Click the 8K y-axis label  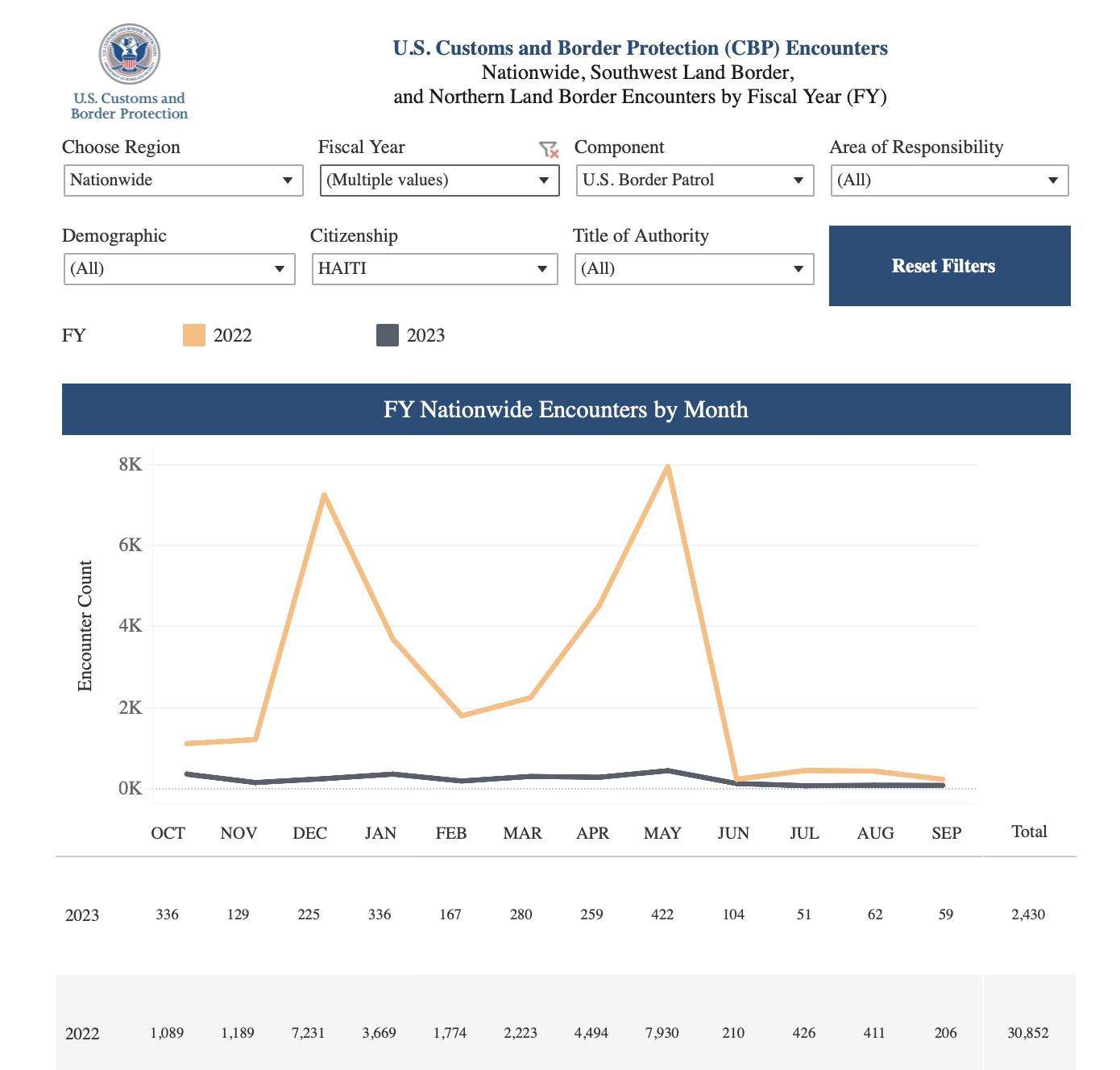tap(130, 465)
